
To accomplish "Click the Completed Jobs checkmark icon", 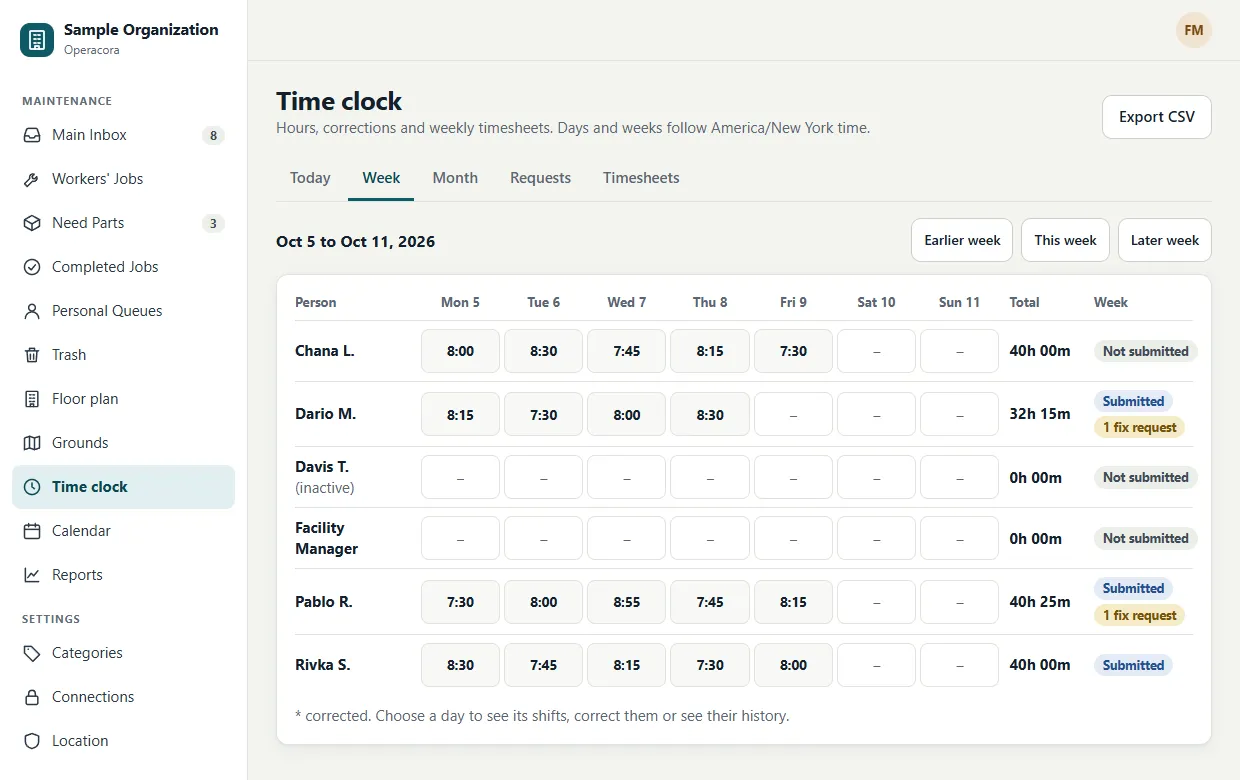I will pos(32,267).
